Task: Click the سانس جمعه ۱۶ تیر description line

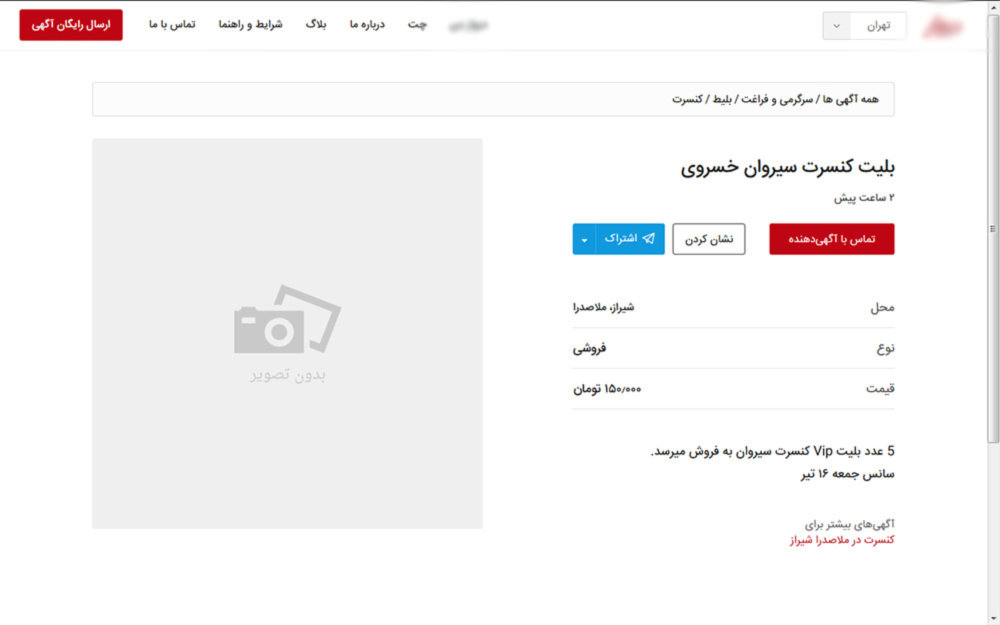Action: (848, 474)
